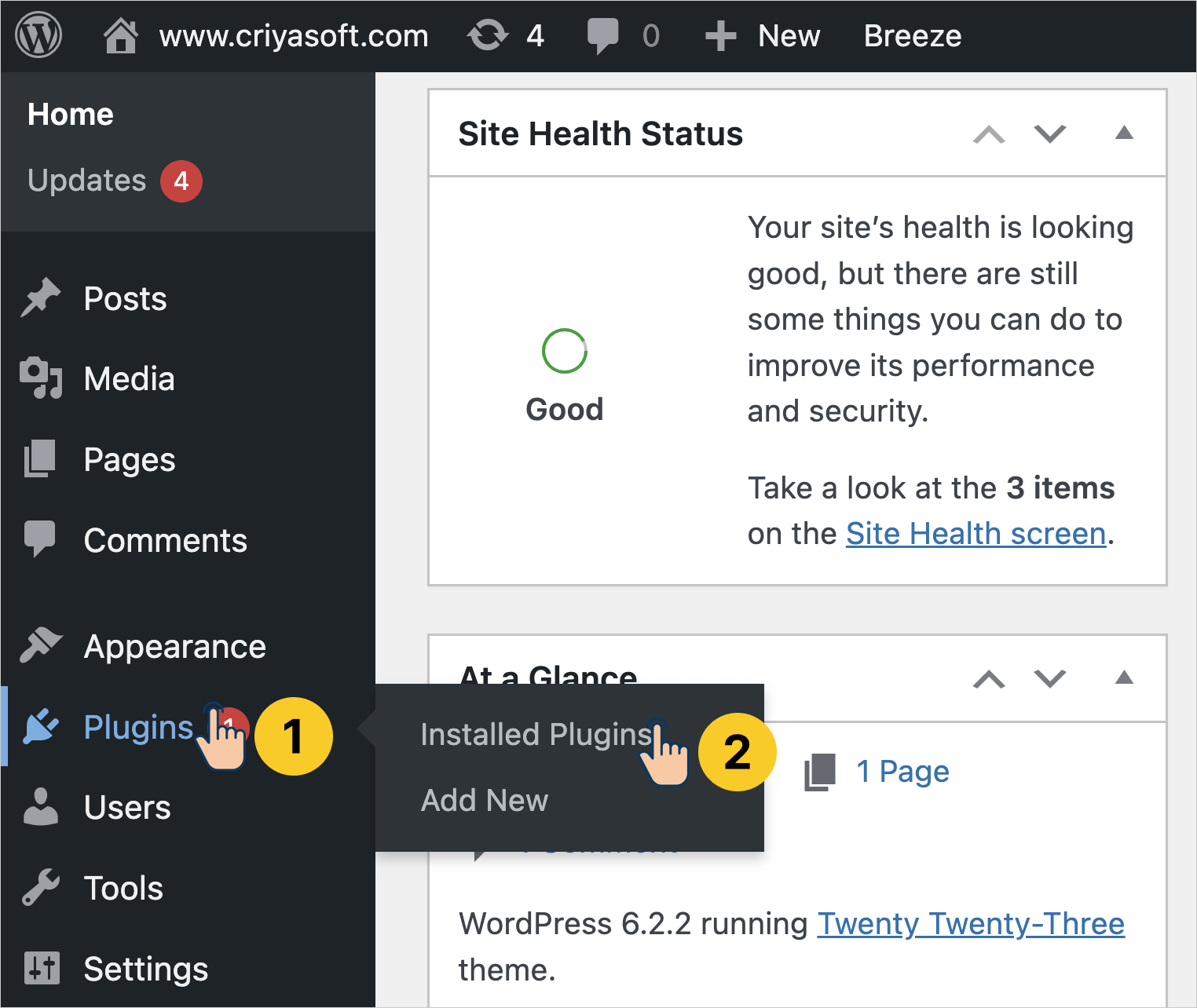Viewport: 1197px width, 1008px height.
Task: Click the 1 Page link
Action: [x=902, y=772]
